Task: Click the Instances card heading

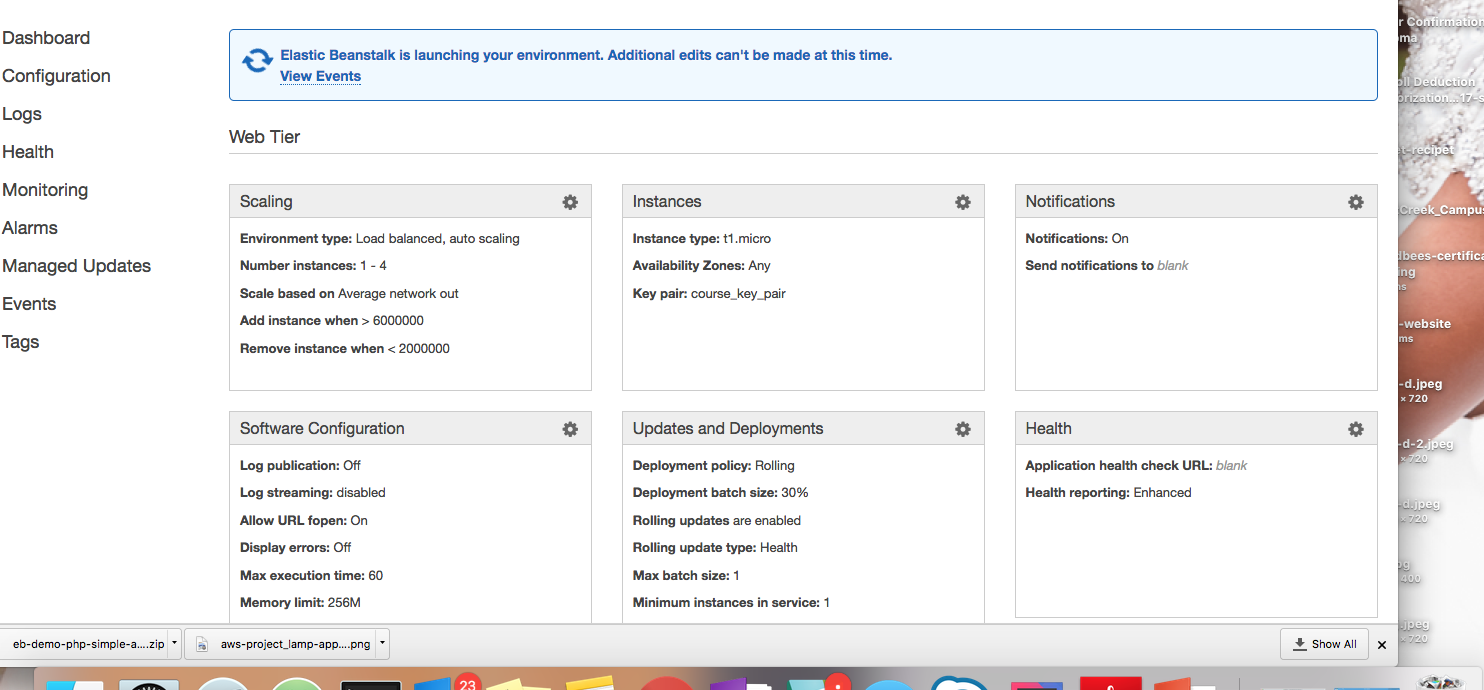Action: [667, 201]
